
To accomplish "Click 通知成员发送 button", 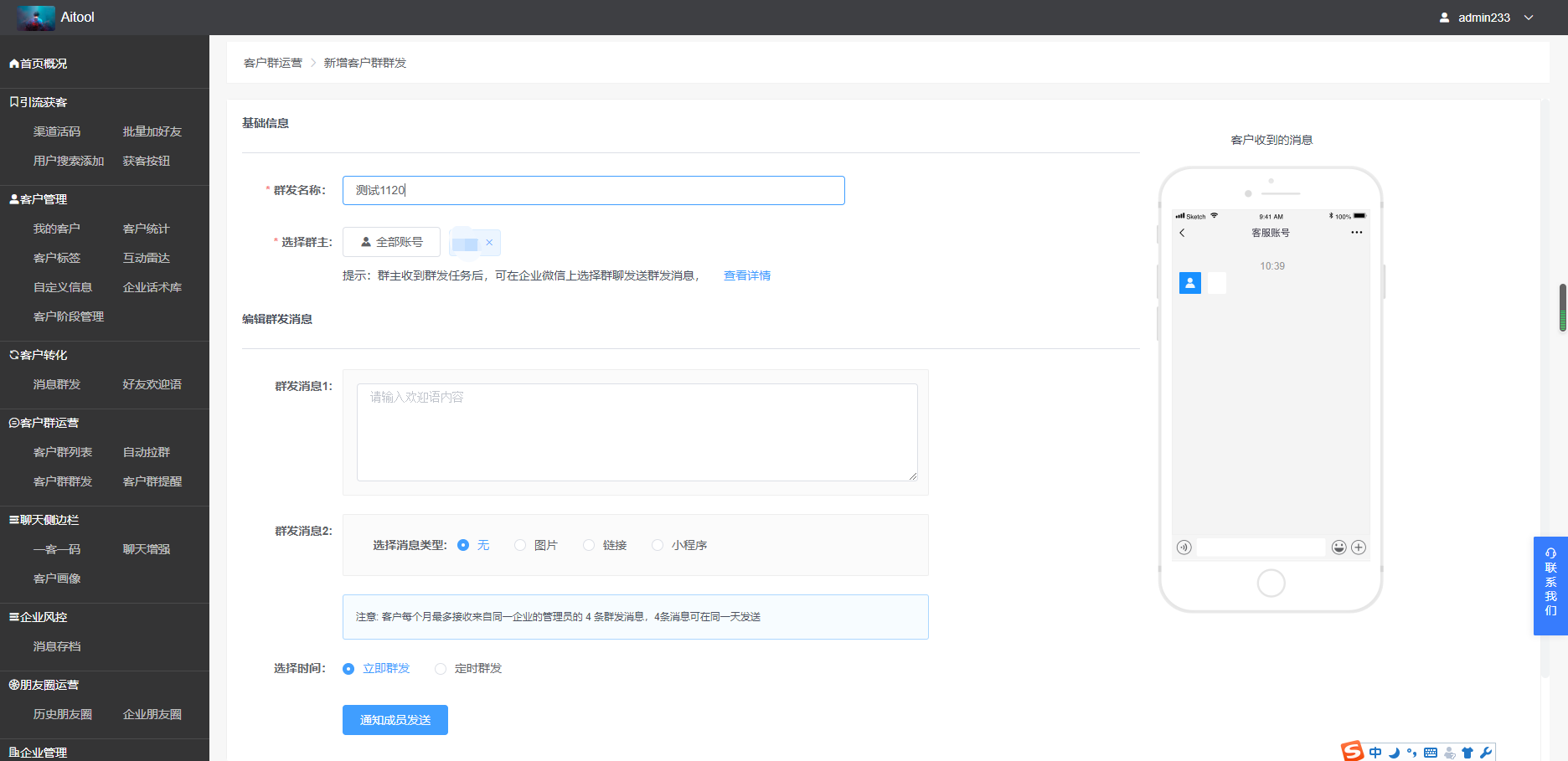I will [395, 720].
